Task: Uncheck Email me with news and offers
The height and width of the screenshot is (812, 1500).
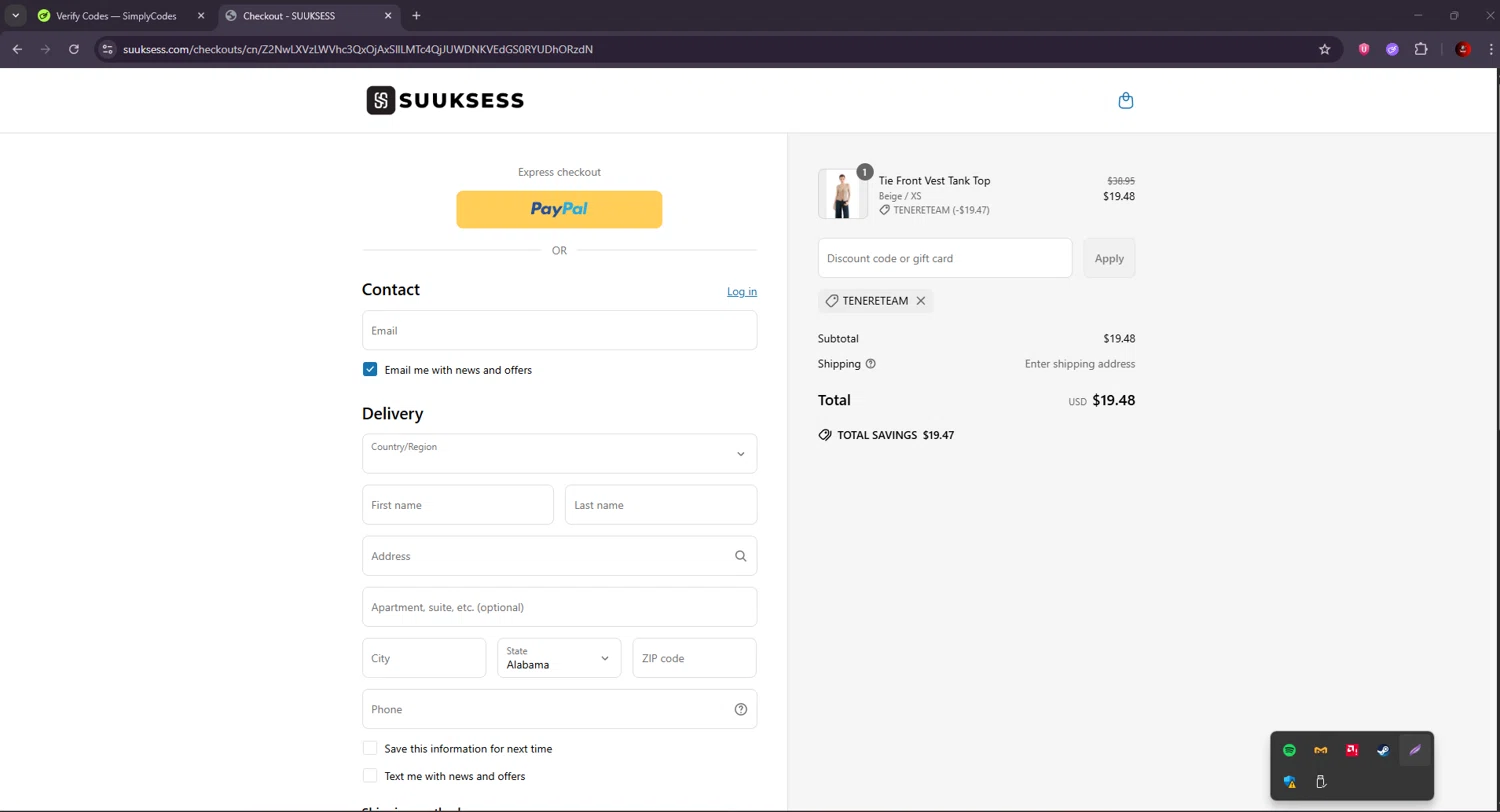Action: [x=370, y=370]
